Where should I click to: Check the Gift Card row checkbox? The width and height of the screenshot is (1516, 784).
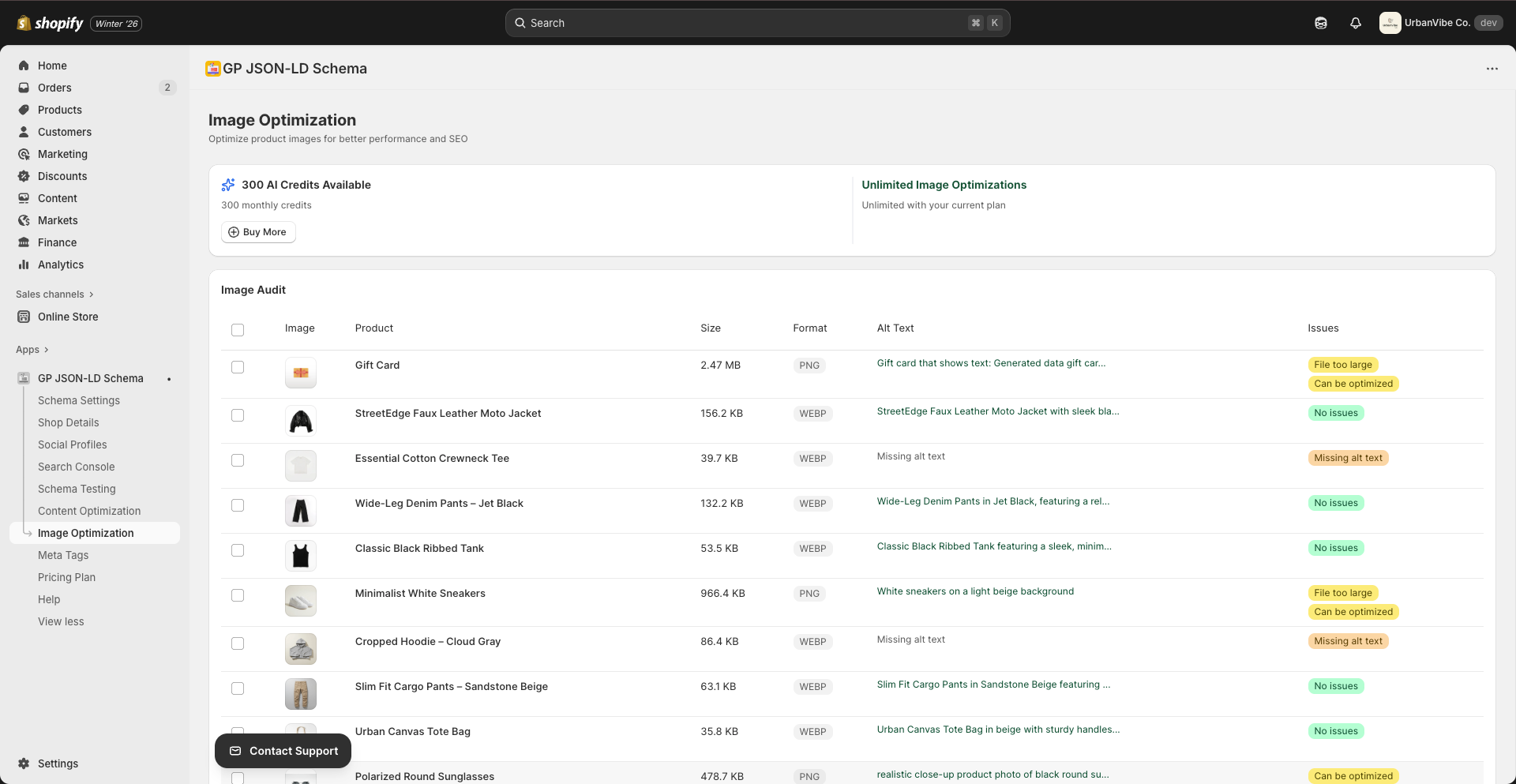(x=238, y=367)
